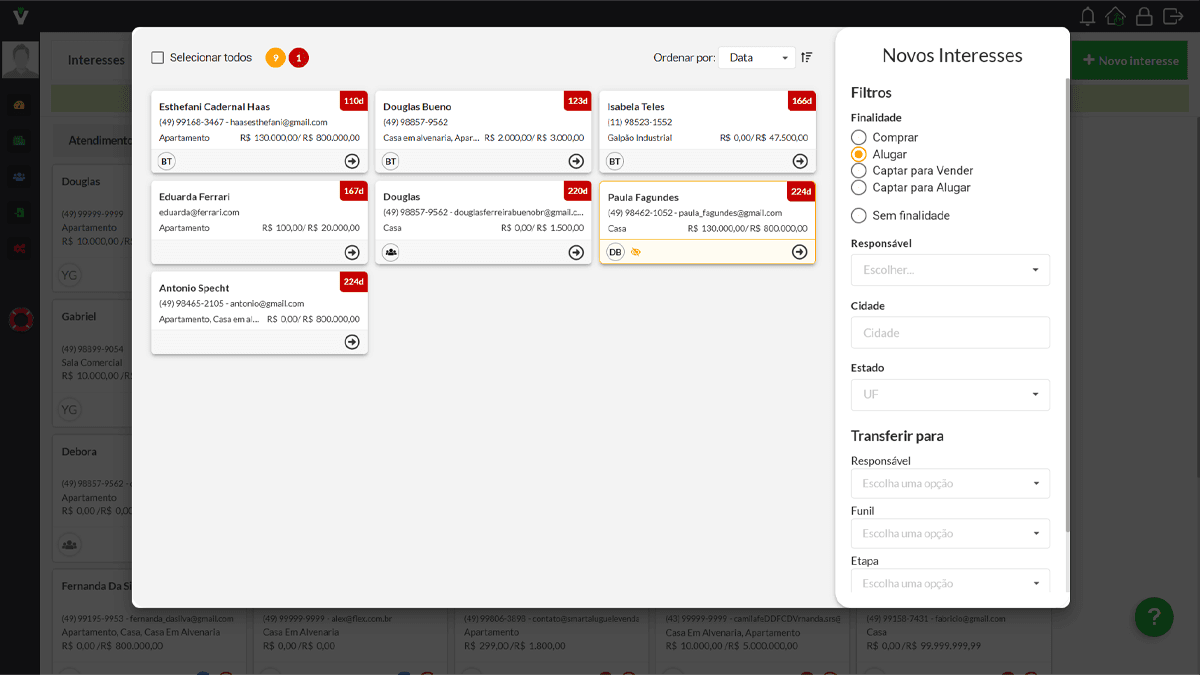The image size is (1200, 675).
Task: Click the orange hidden-eye icon on Paula Fagundes card
Action: 636,251
